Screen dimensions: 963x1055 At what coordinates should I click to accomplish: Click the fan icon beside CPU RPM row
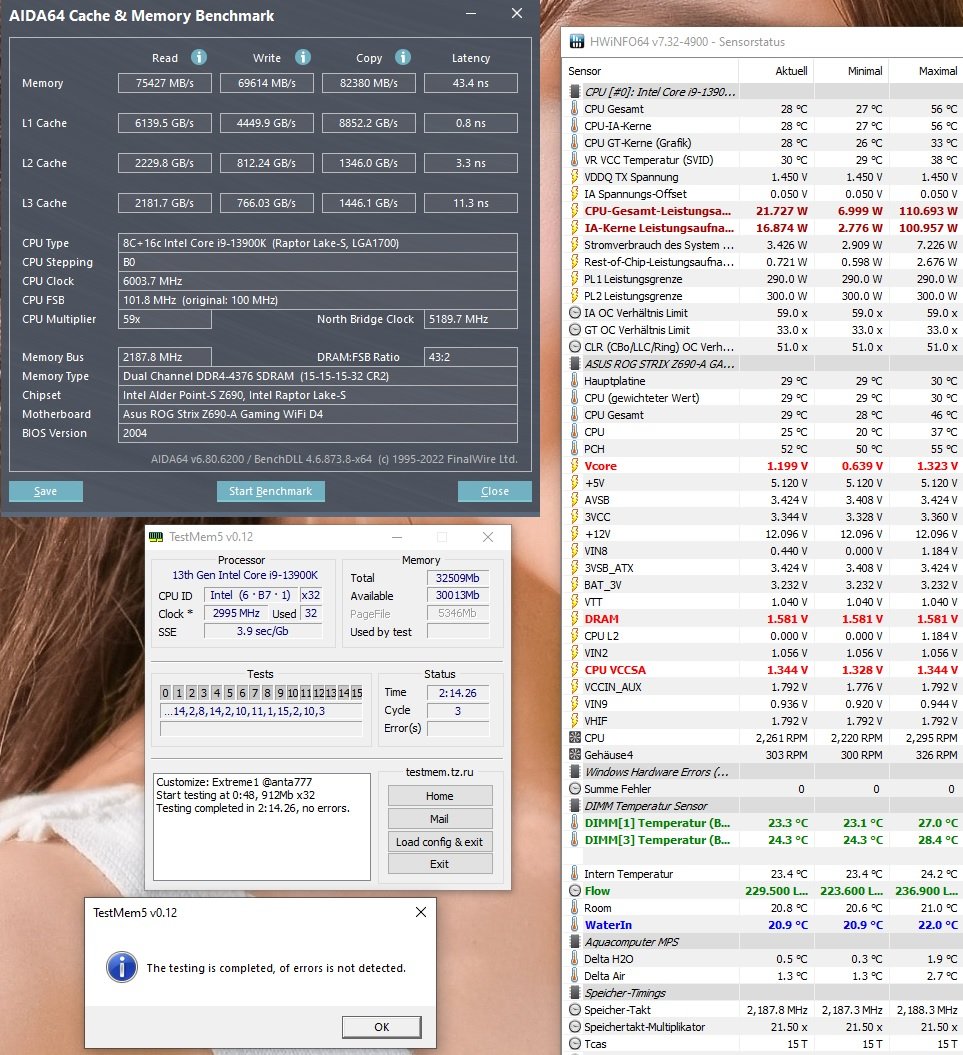tap(575, 737)
